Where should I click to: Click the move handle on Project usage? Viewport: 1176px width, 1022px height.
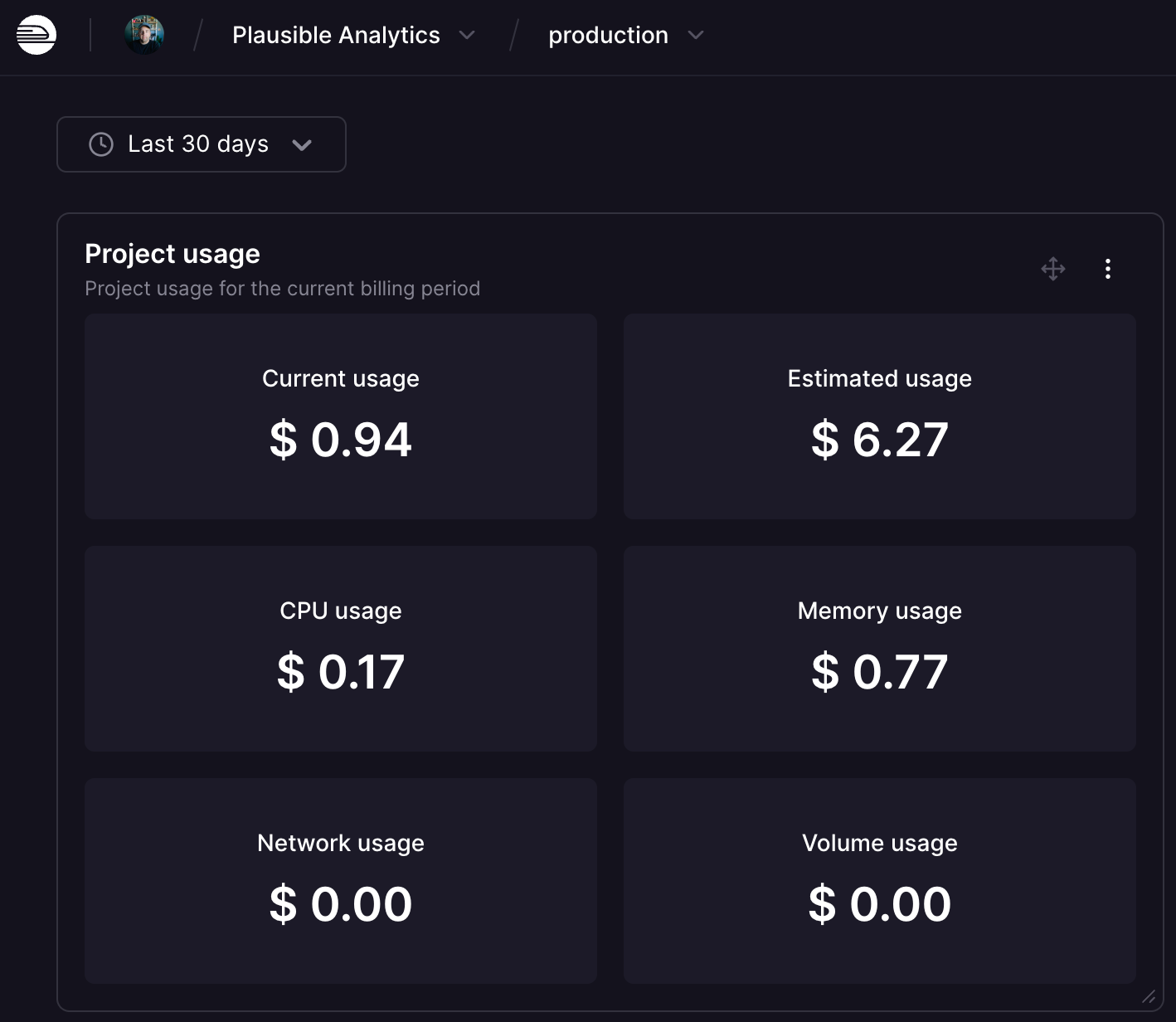coord(1053,269)
